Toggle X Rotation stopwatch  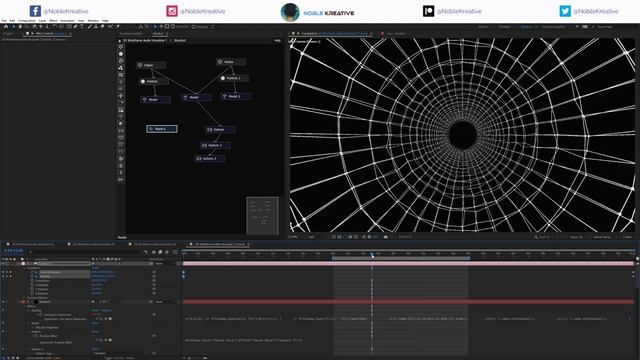pos(32,285)
